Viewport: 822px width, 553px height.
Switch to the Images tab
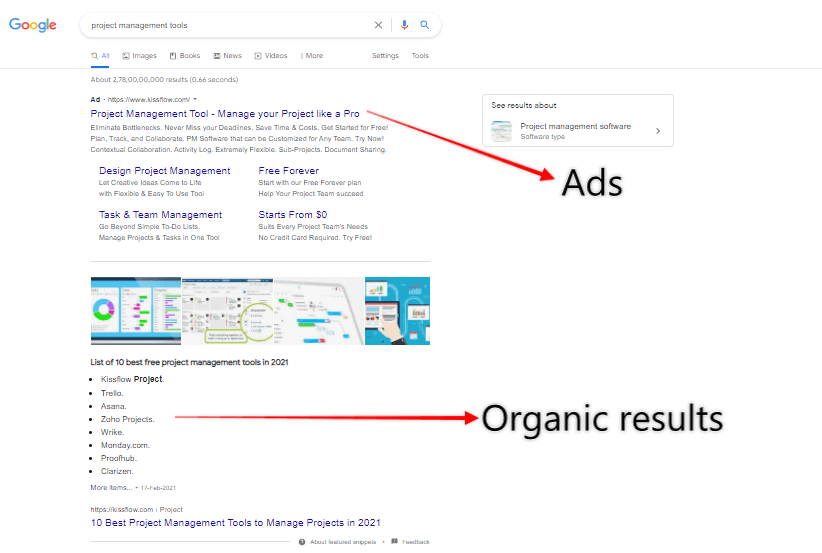point(139,56)
